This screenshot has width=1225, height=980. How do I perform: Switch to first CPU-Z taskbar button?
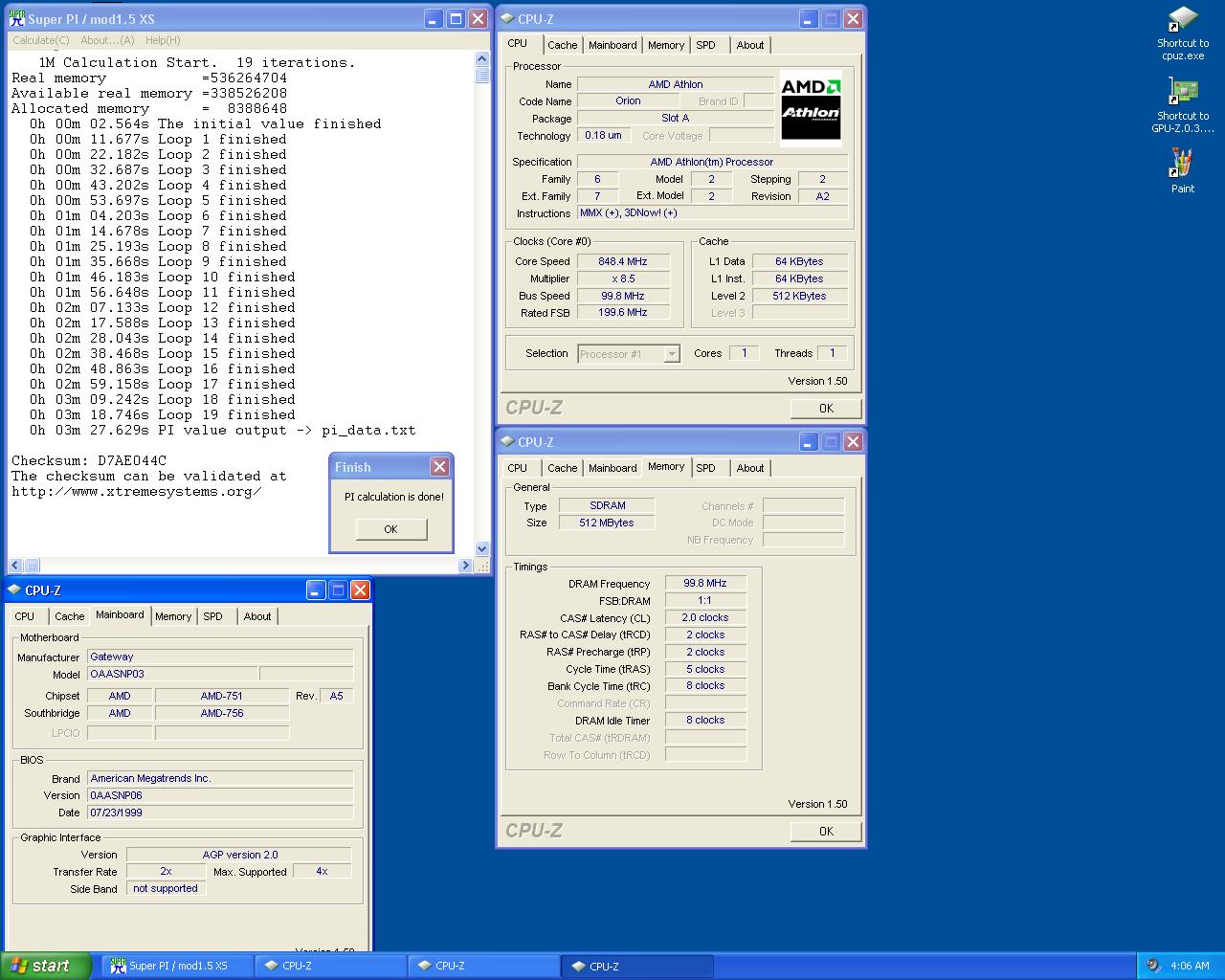(x=331, y=966)
